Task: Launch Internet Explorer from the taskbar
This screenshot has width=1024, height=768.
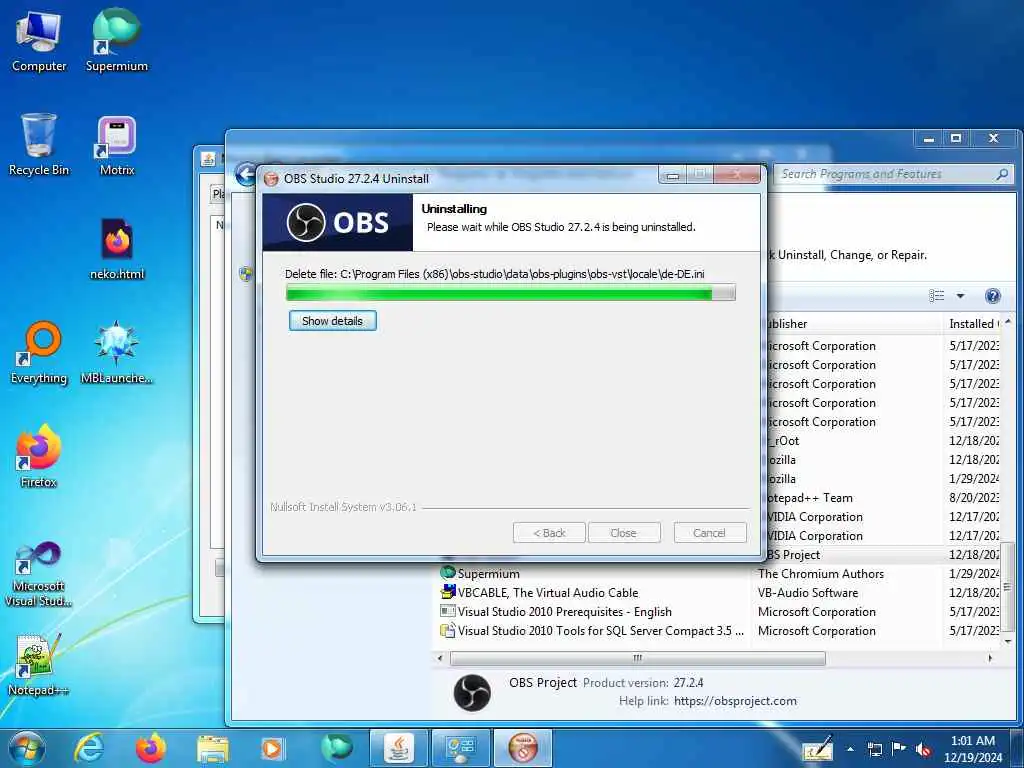Action: tap(88, 748)
